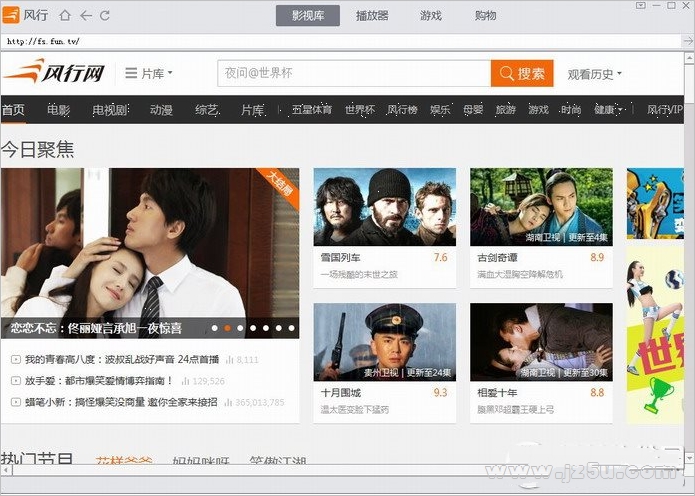Viewport: 695px width, 496px height.
Task: Click the orange 搜索 button
Action: tap(522, 73)
